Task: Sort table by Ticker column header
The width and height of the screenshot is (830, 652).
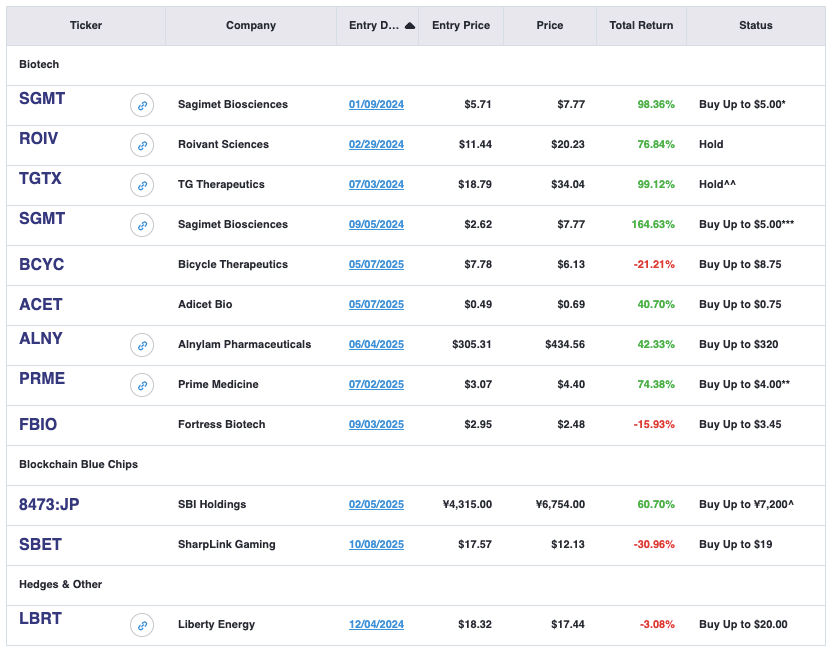Action: click(x=86, y=26)
